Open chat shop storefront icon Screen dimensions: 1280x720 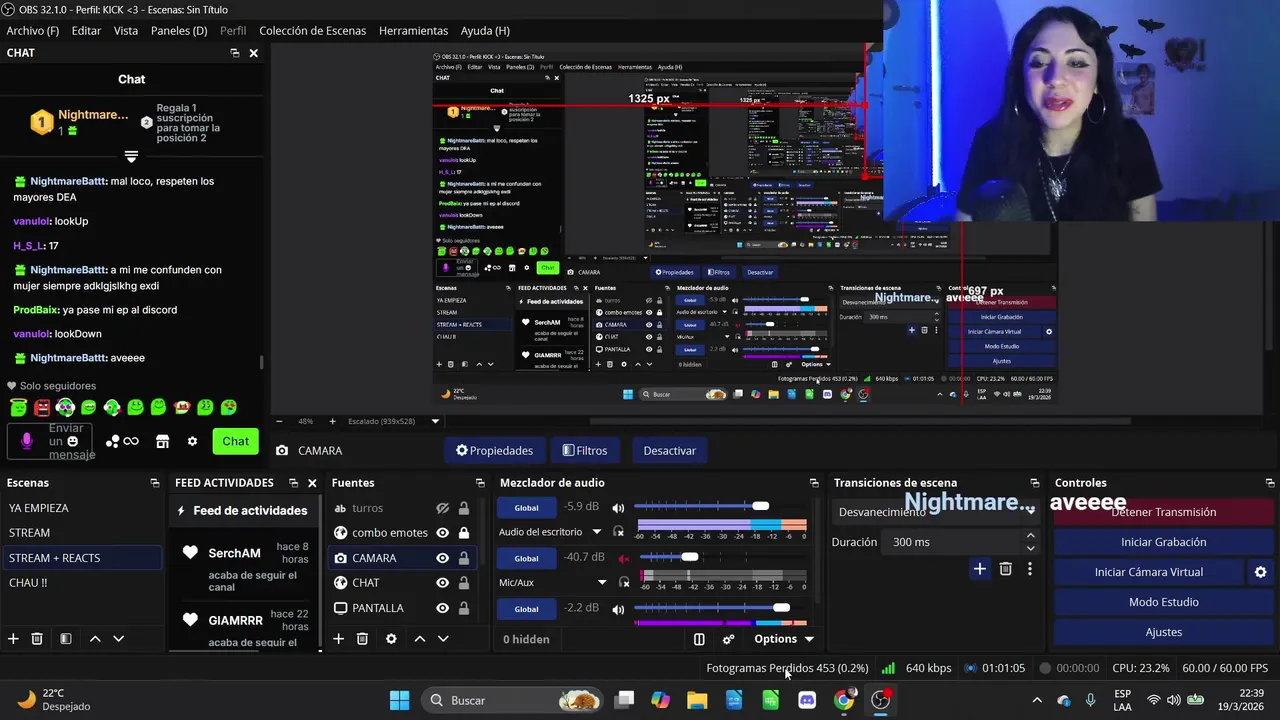(x=162, y=441)
